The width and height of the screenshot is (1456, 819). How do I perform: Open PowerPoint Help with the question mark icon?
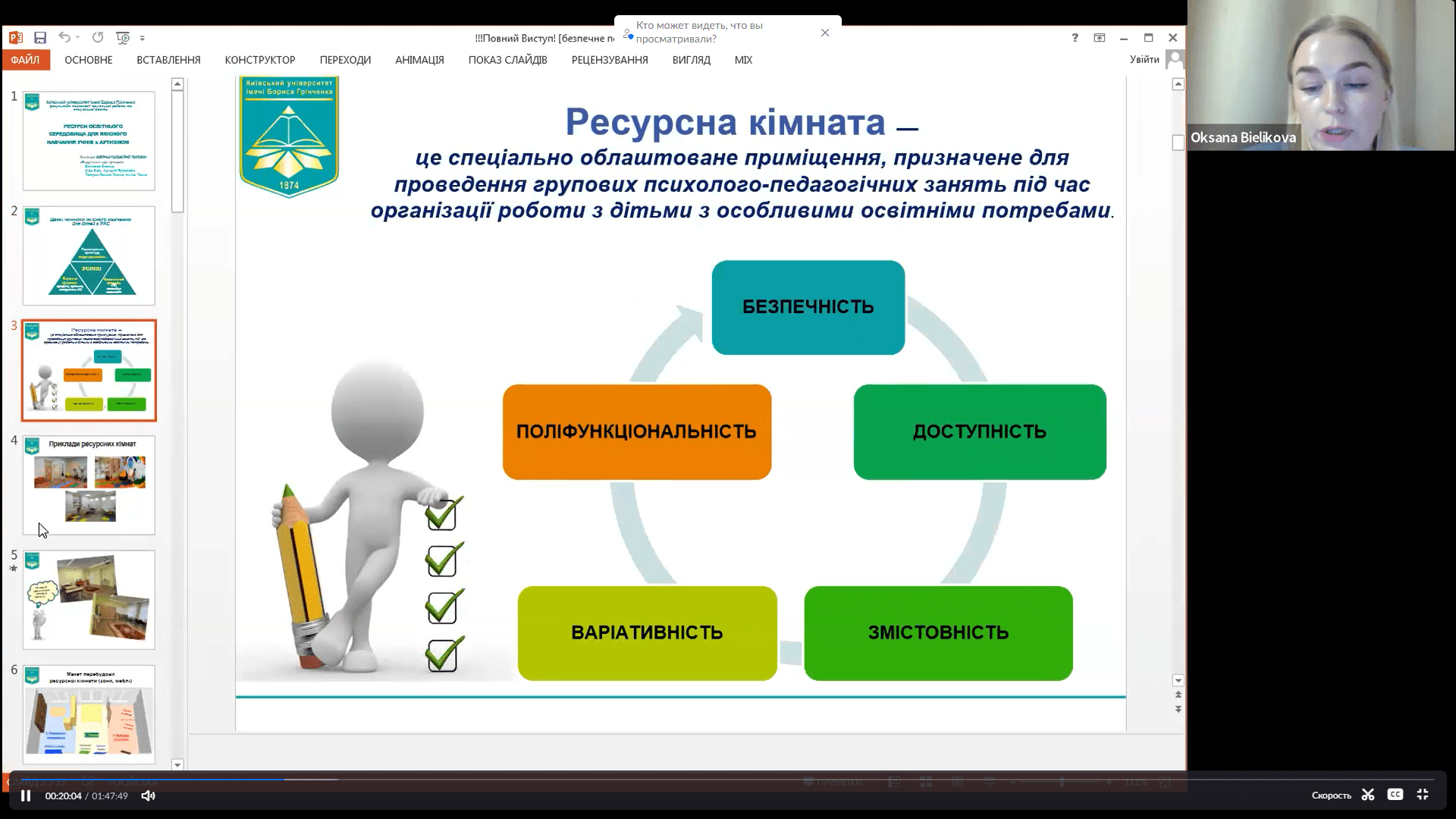click(1074, 37)
